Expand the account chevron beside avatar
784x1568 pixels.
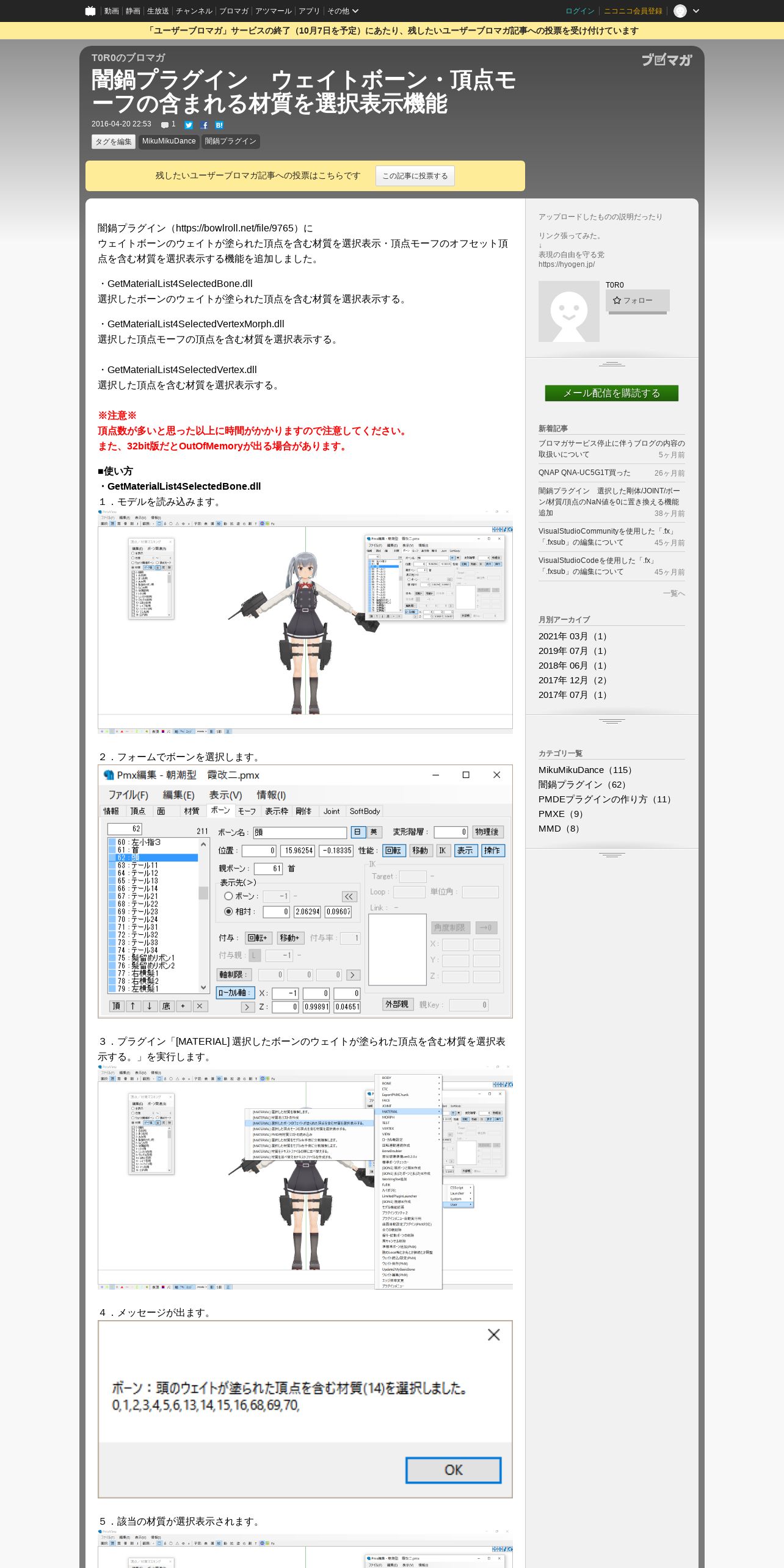click(696, 11)
